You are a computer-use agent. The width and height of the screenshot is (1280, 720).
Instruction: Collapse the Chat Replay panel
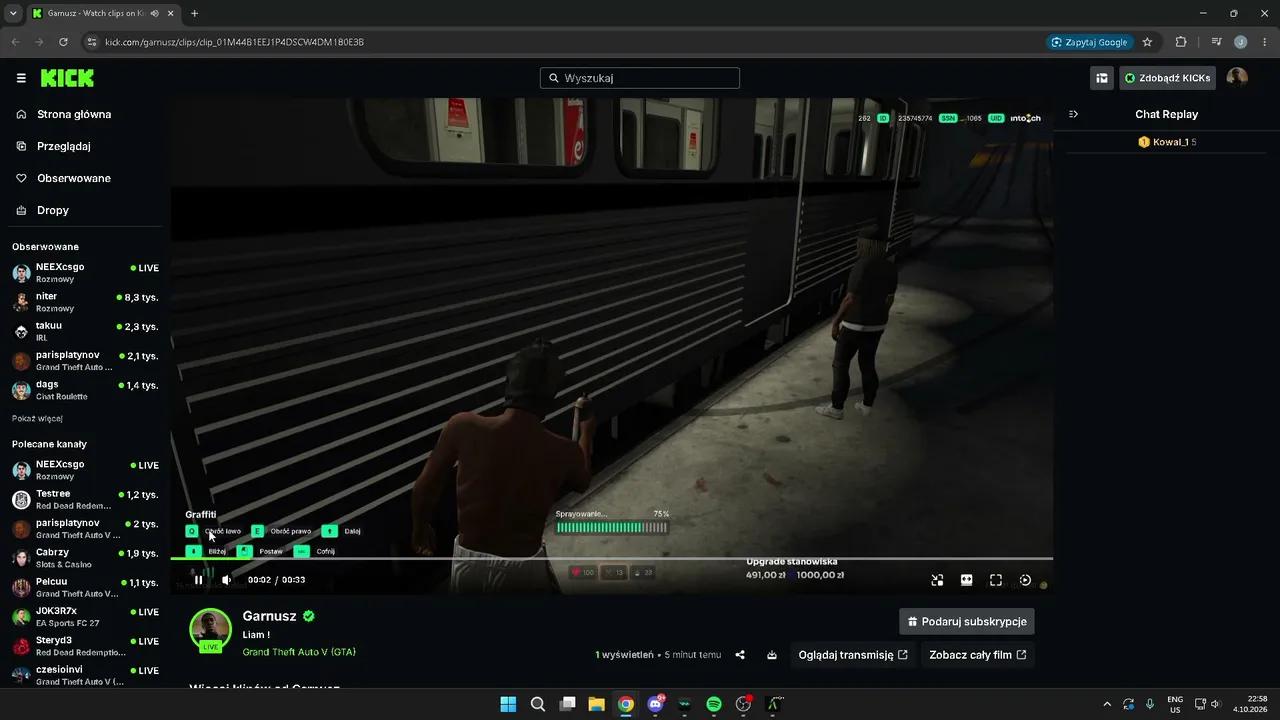pyautogui.click(x=1073, y=114)
